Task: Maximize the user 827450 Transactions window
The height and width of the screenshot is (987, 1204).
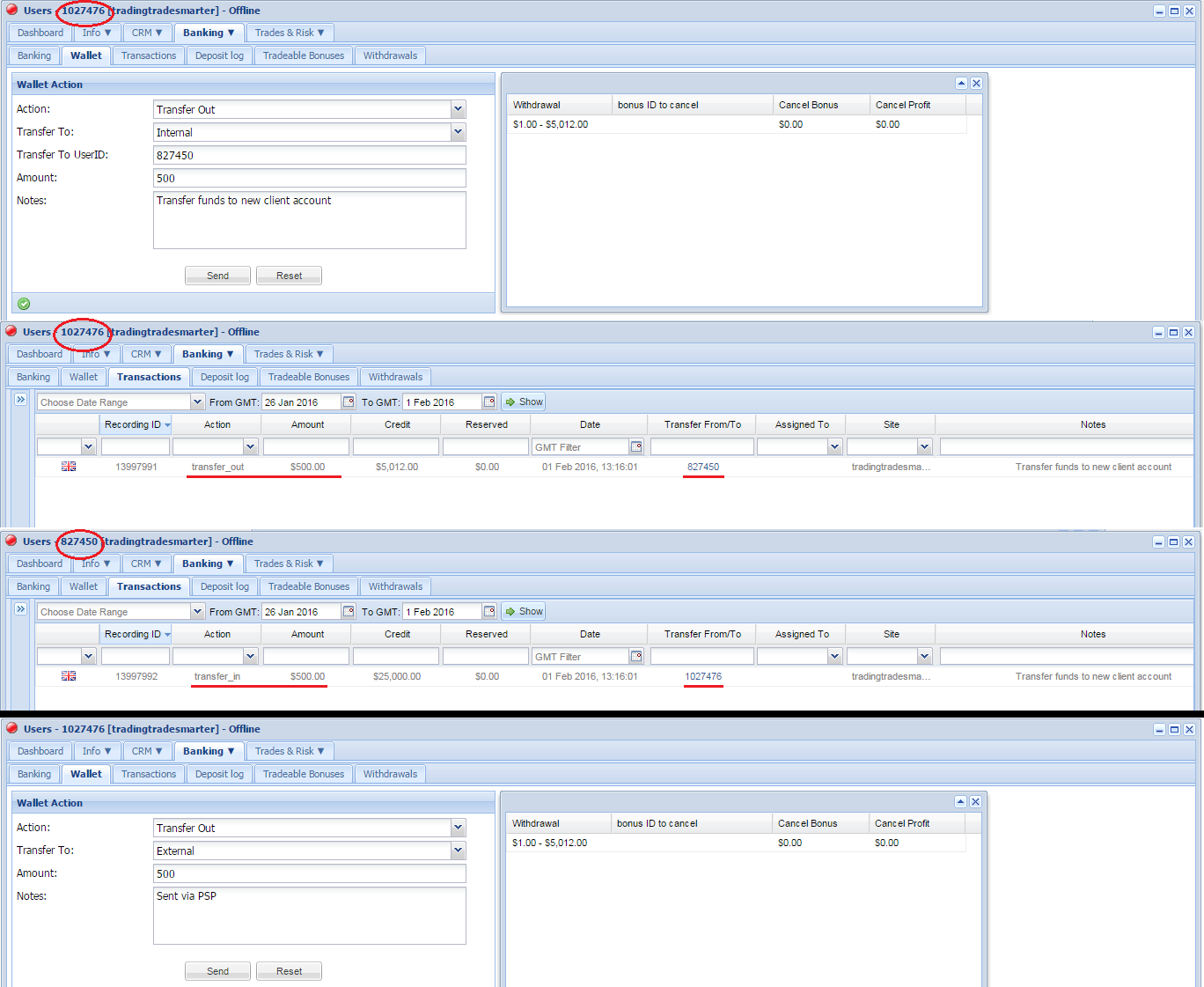Action: tap(1173, 542)
